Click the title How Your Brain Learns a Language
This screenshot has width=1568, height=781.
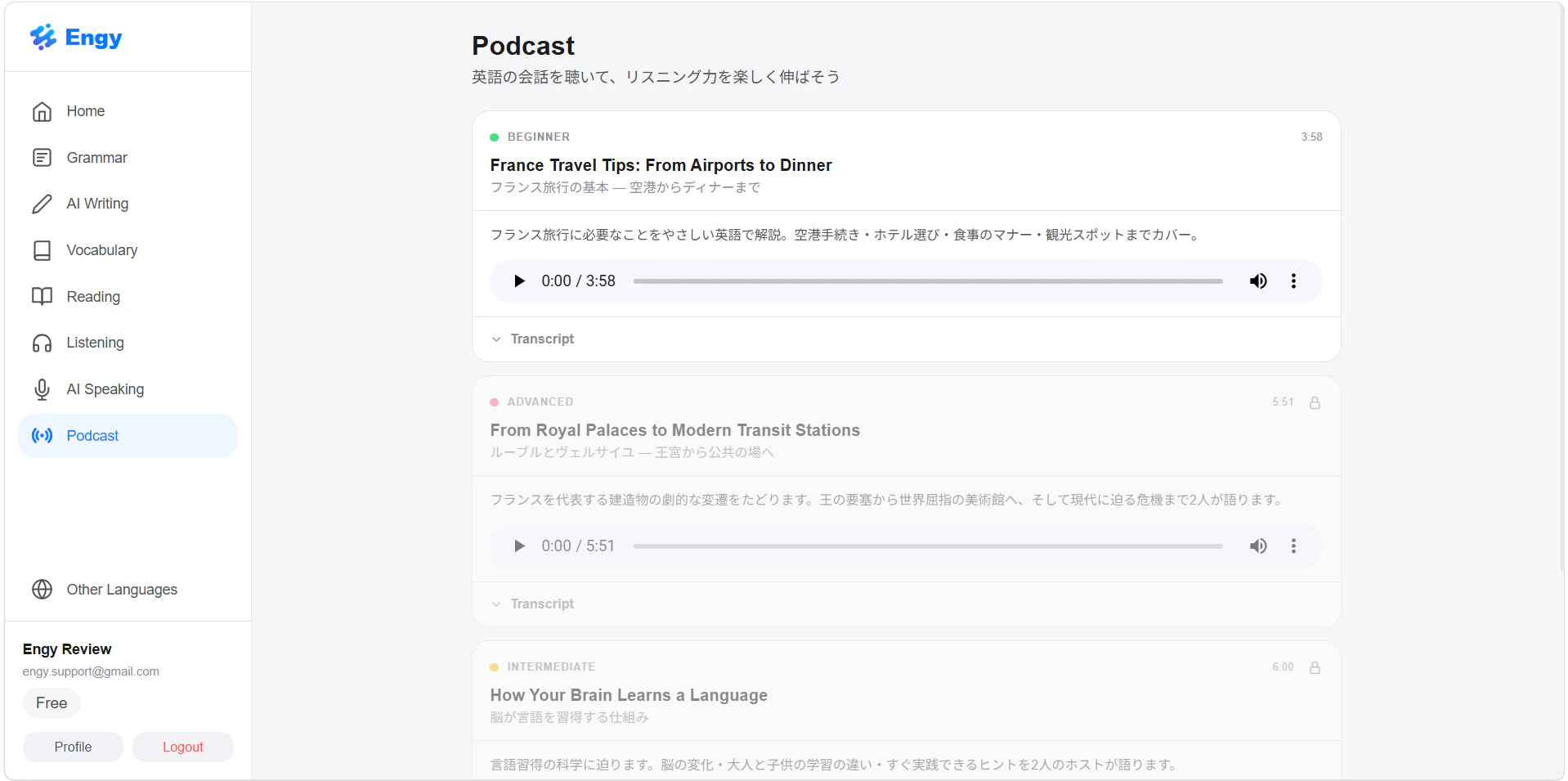(x=629, y=695)
